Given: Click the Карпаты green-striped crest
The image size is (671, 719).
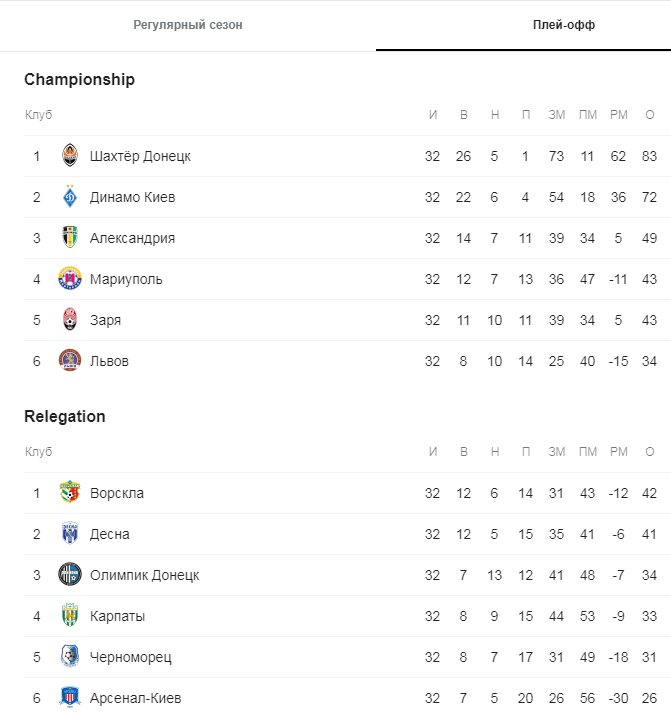Looking at the screenshot, I should [70, 615].
